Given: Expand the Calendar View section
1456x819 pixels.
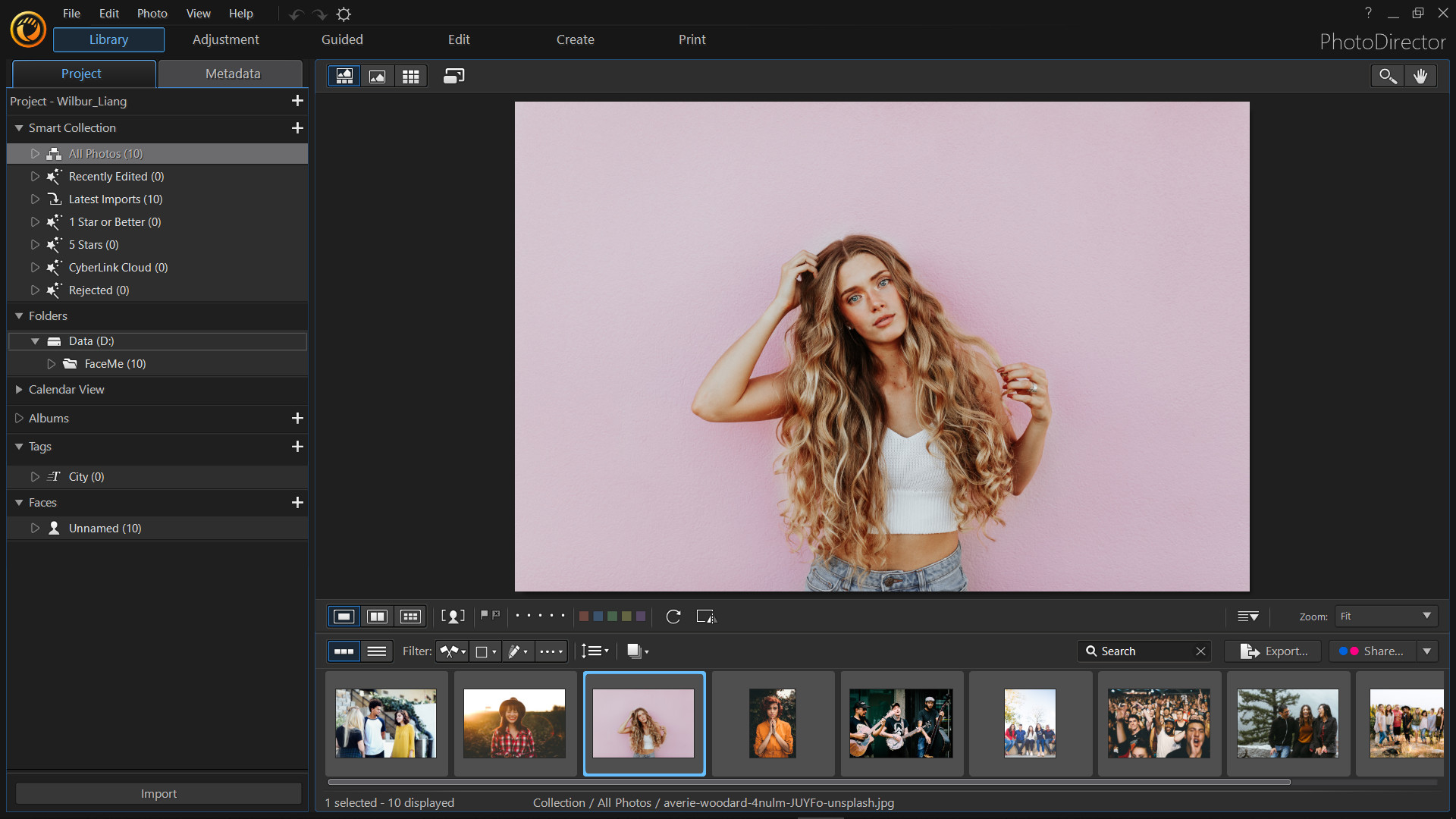Looking at the screenshot, I should (19, 389).
